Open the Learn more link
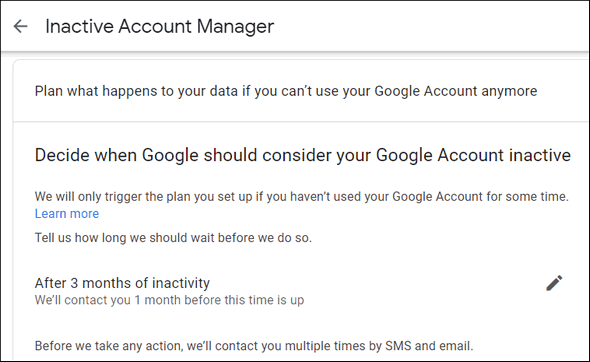This screenshot has width=590, height=362. pyautogui.click(x=67, y=214)
